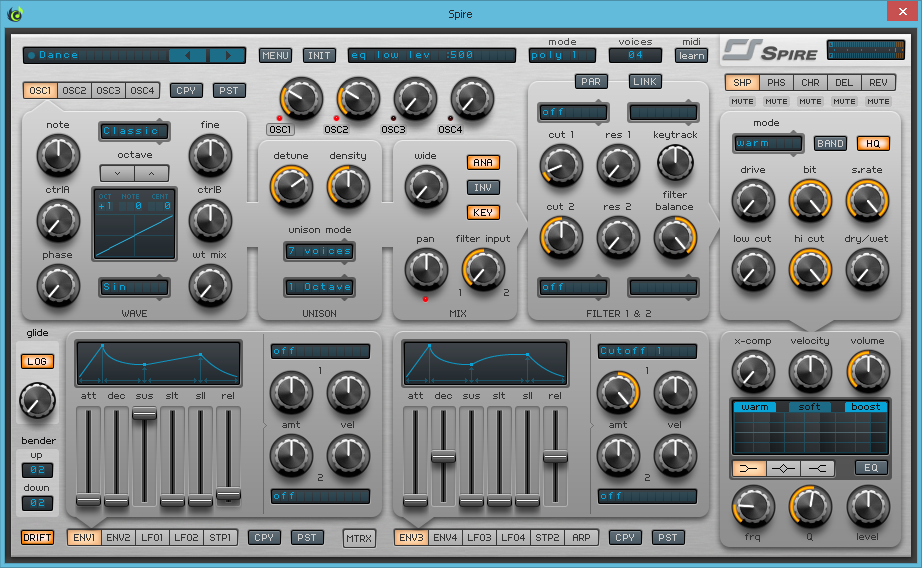Toggle the EQ button

pos(871,468)
